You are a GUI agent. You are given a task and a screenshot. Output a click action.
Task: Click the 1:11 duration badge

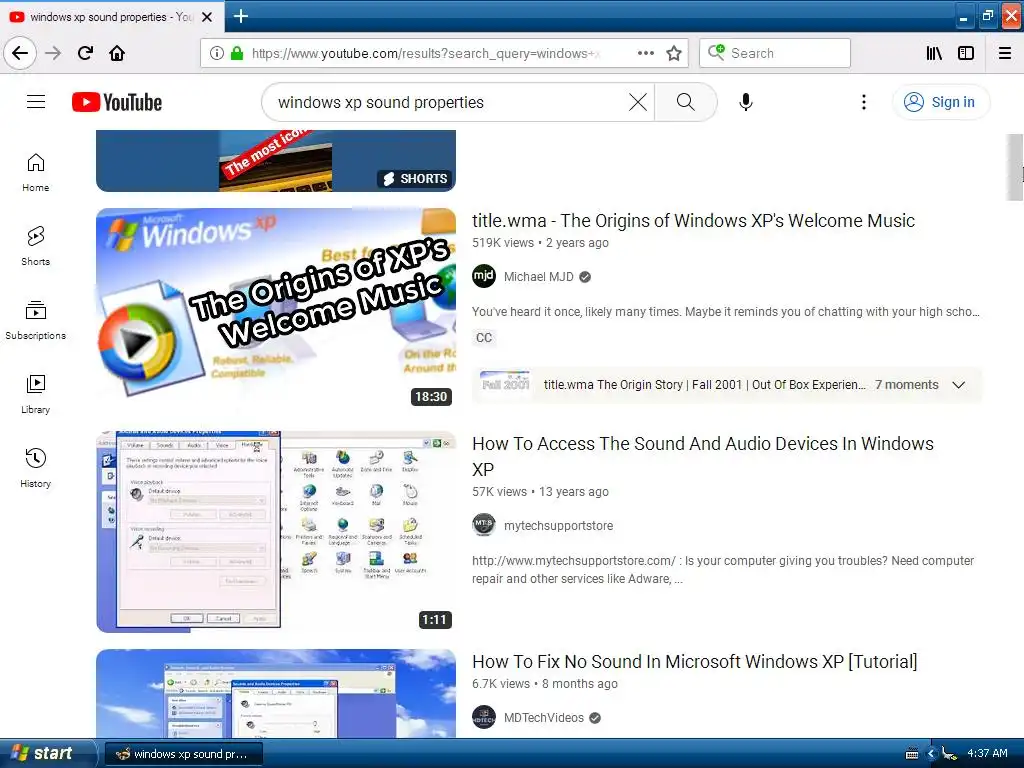point(434,619)
